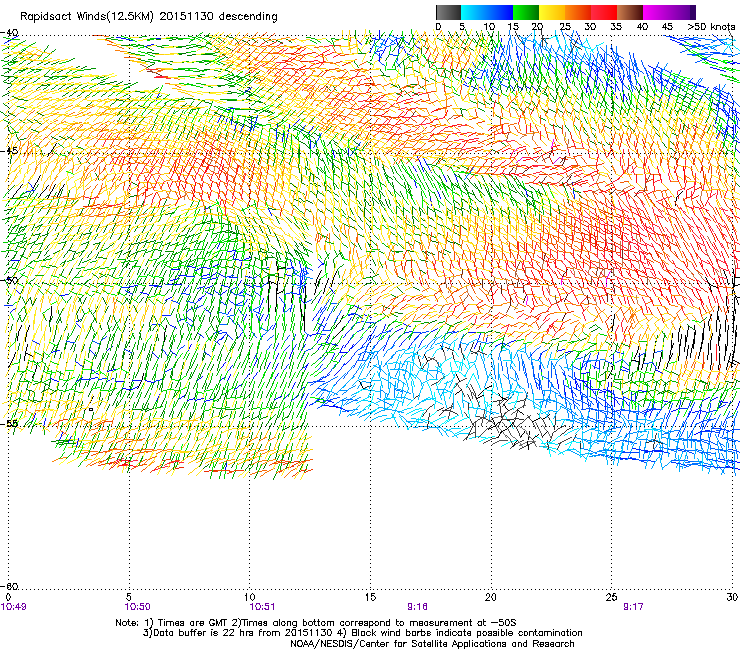
Task: Click the orange 25-30 knots legend swatch
Action: [x=578, y=12]
